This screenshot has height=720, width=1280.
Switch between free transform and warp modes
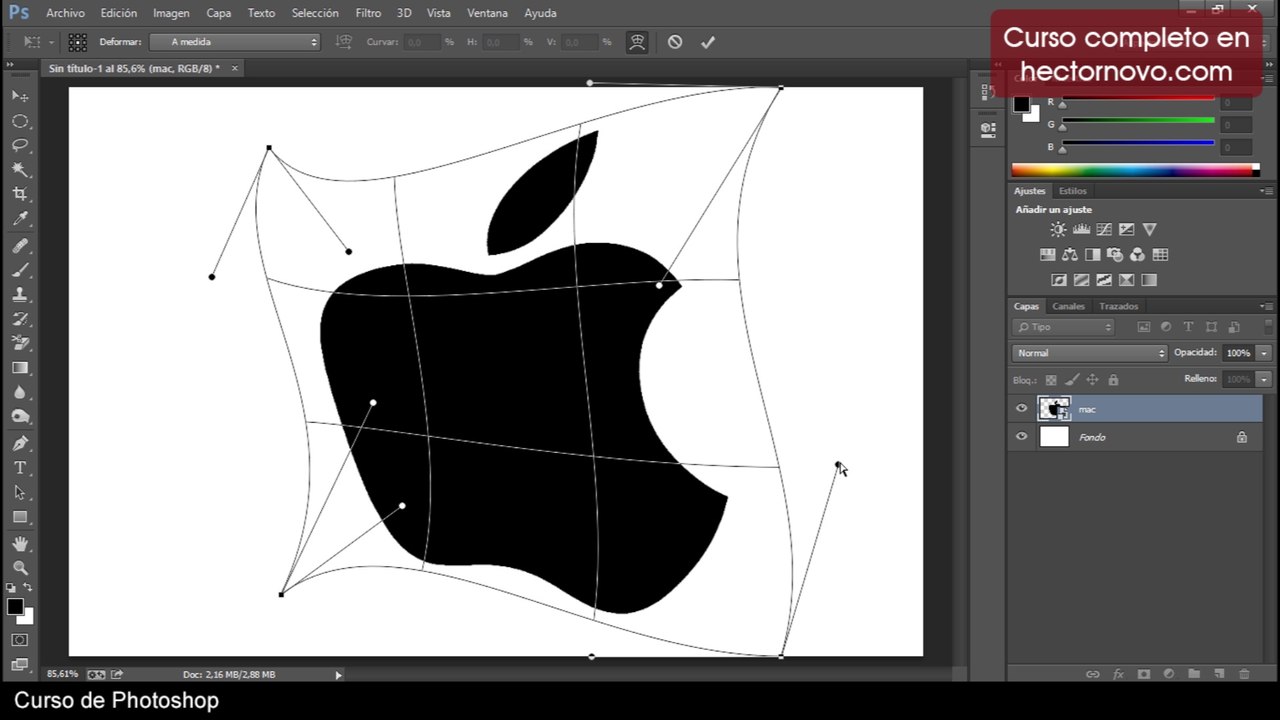[637, 42]
